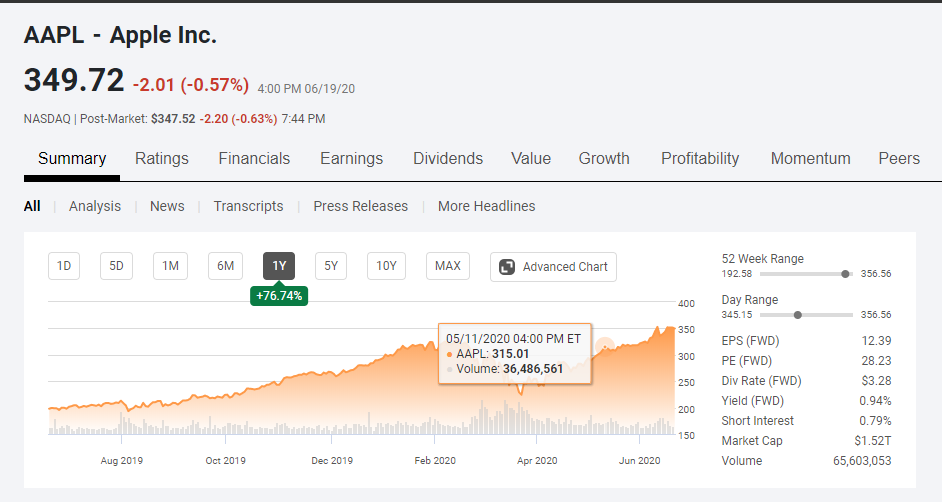Open the Value tab
Screen dimensions: 942x502
click(531, 159)
